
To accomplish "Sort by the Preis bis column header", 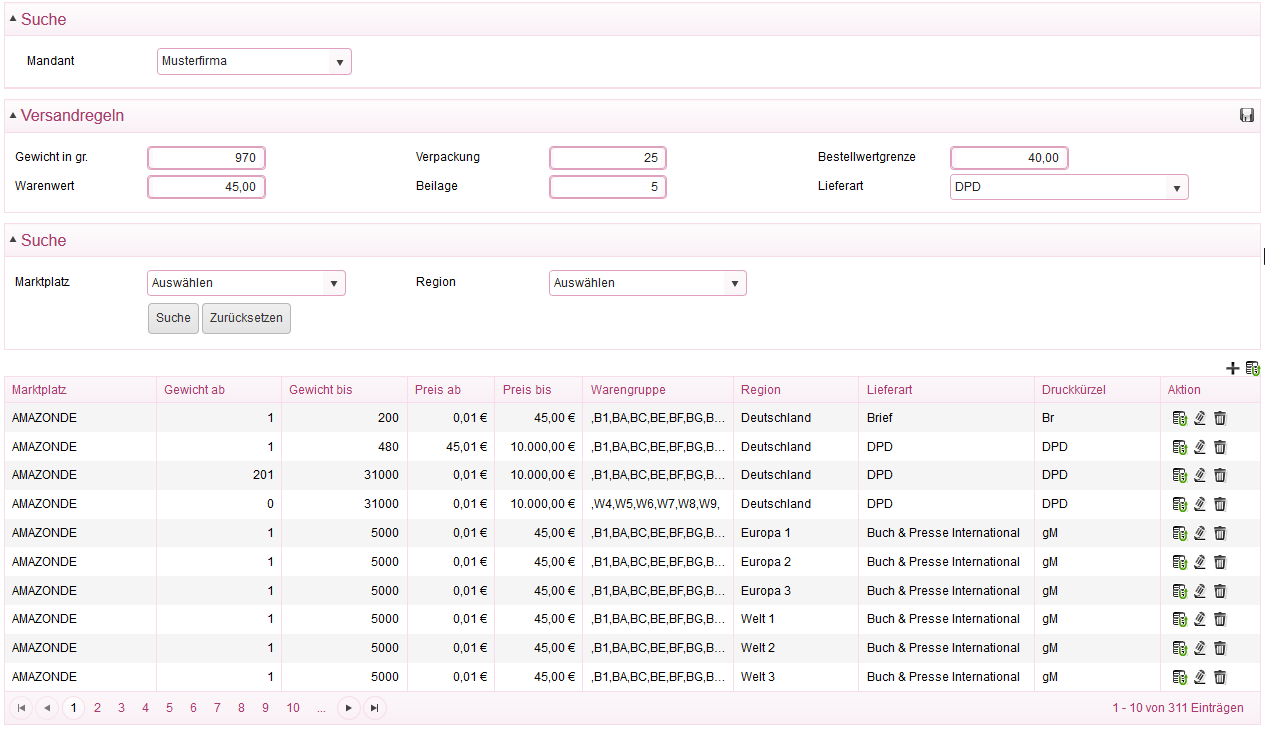I will 539,390.
